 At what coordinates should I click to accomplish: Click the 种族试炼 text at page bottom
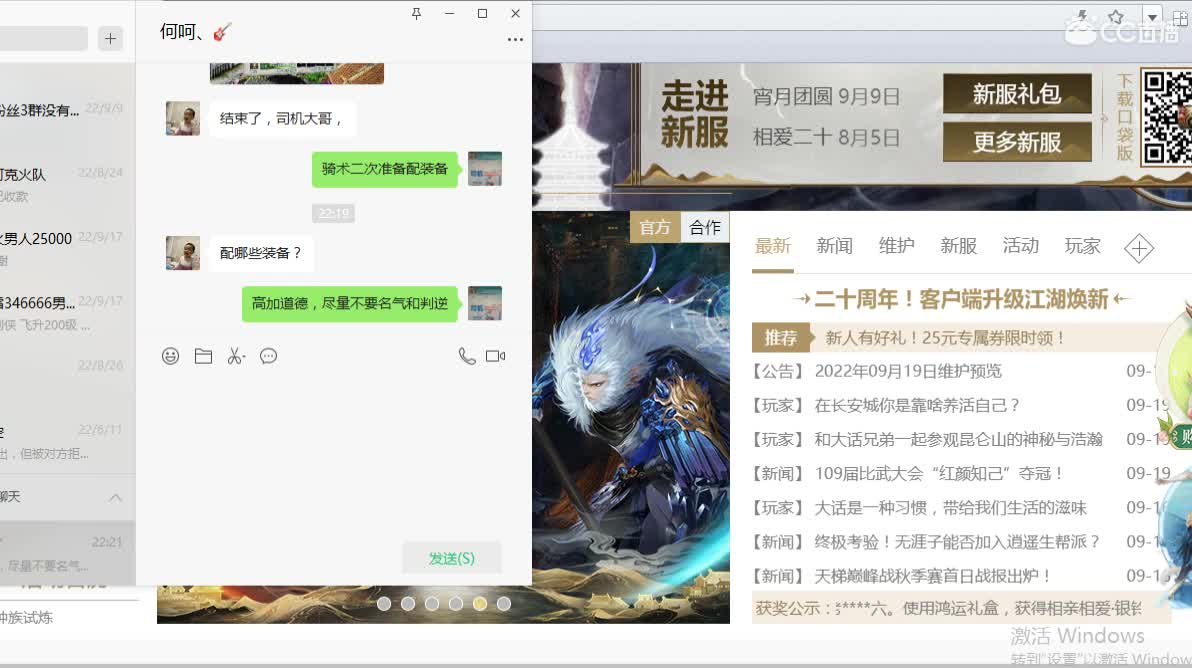tap(27, 618)
